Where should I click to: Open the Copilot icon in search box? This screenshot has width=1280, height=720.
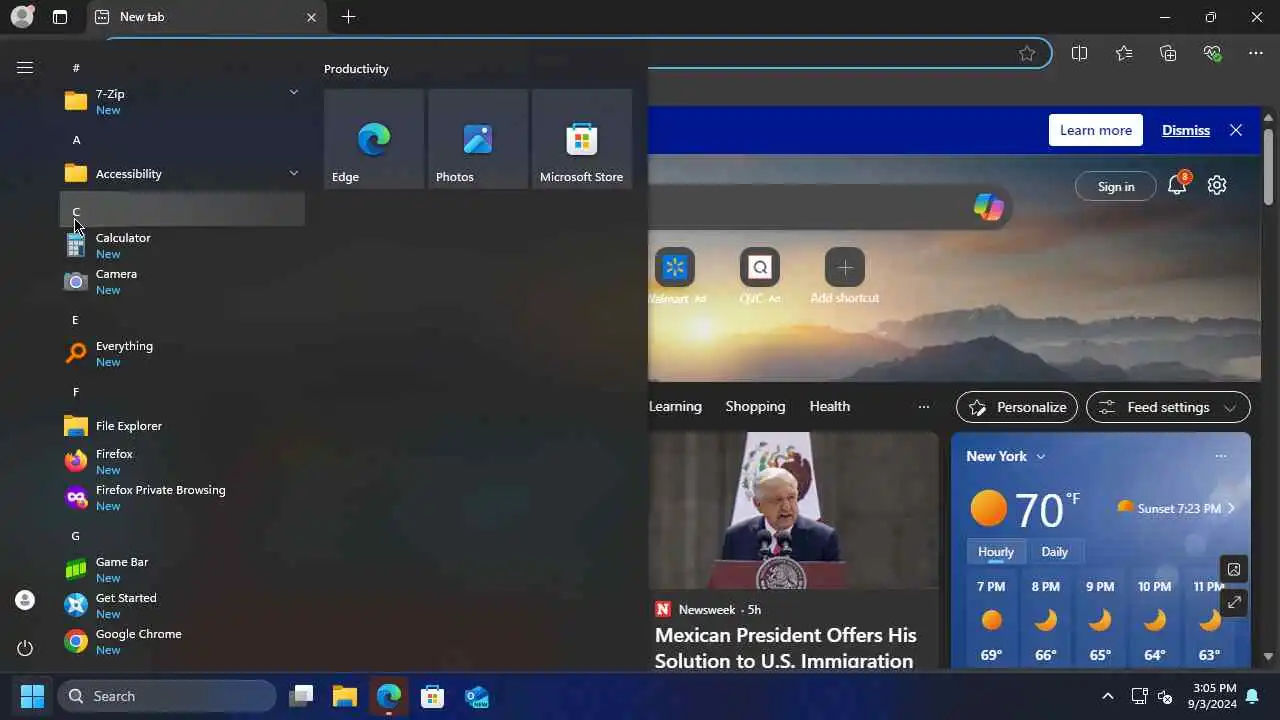point(988,207)
